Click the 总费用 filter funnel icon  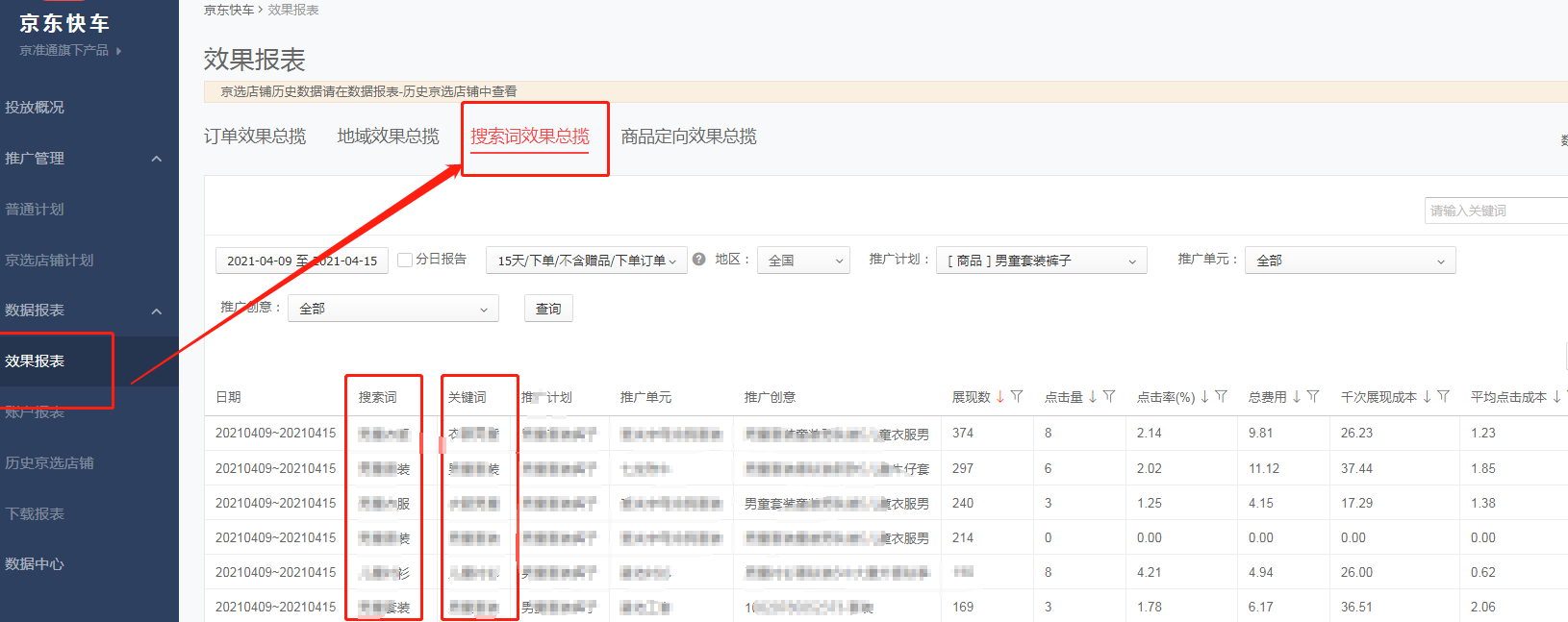1313,397
